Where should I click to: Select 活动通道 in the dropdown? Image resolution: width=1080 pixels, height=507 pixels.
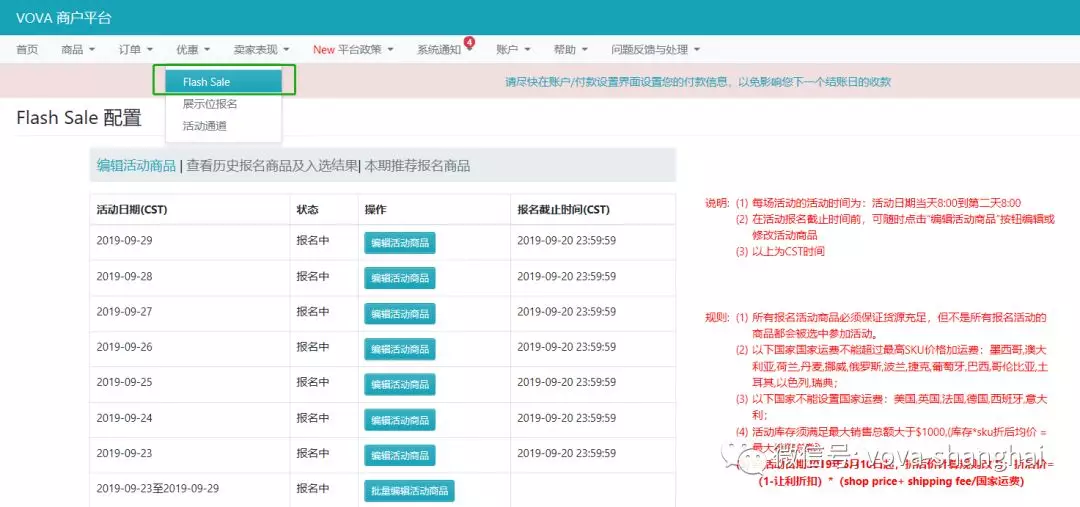[x=205, y=126]
